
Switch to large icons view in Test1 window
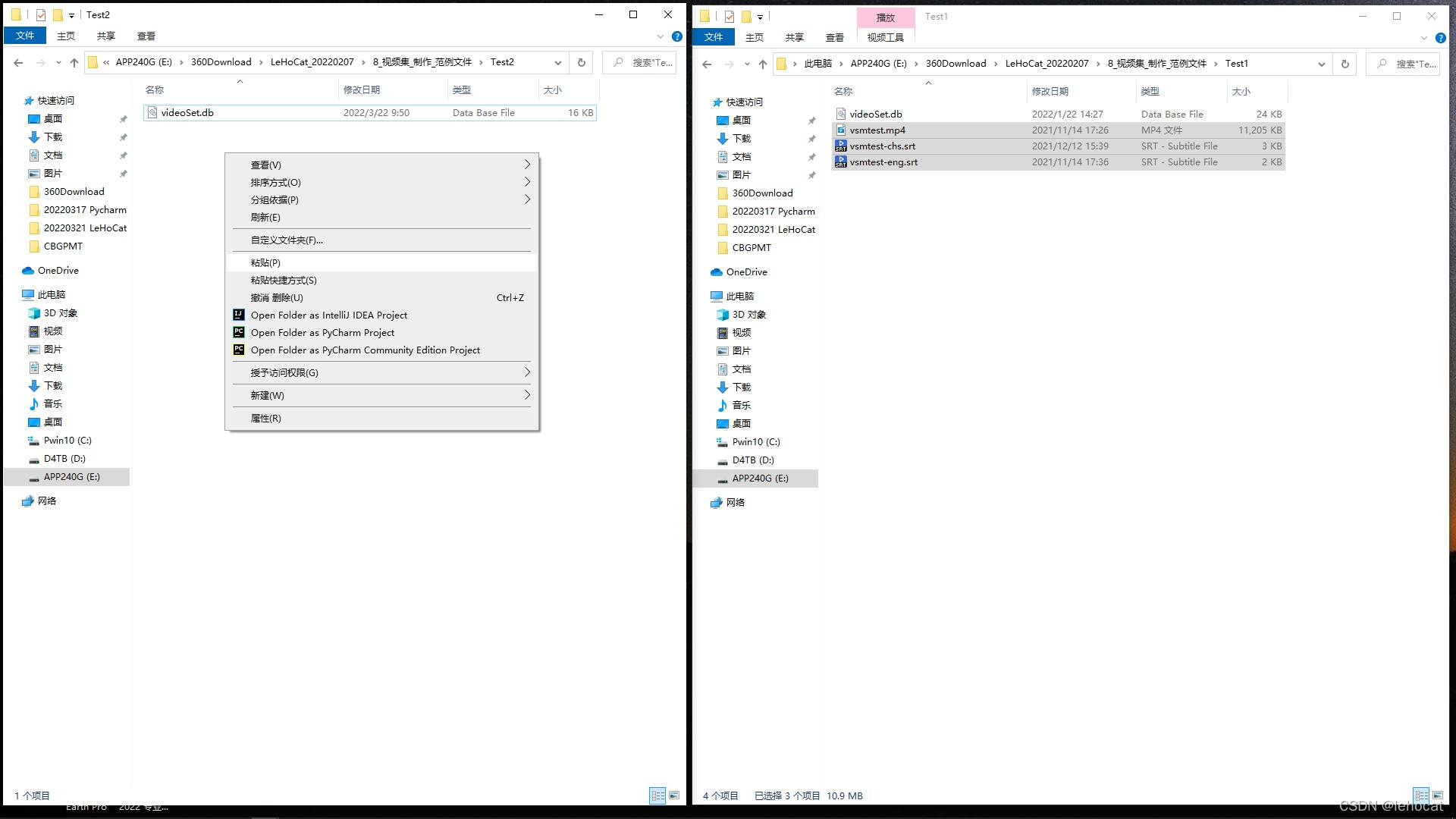point(1437,795)
